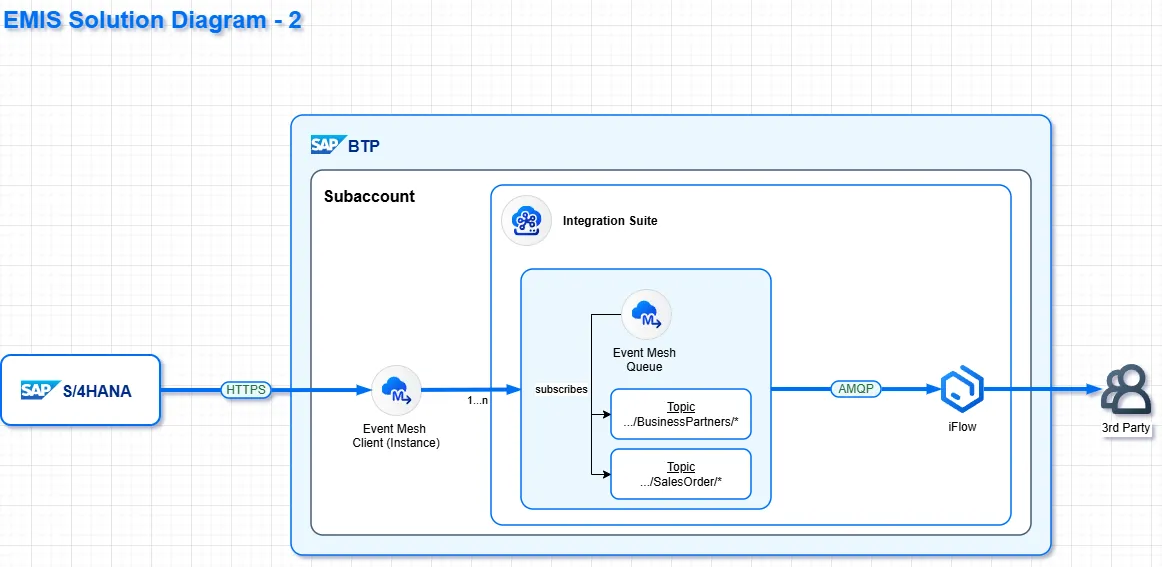Click the Integration Suite icon
This screenshot has width=1162, height=567.
click(526, 220)
